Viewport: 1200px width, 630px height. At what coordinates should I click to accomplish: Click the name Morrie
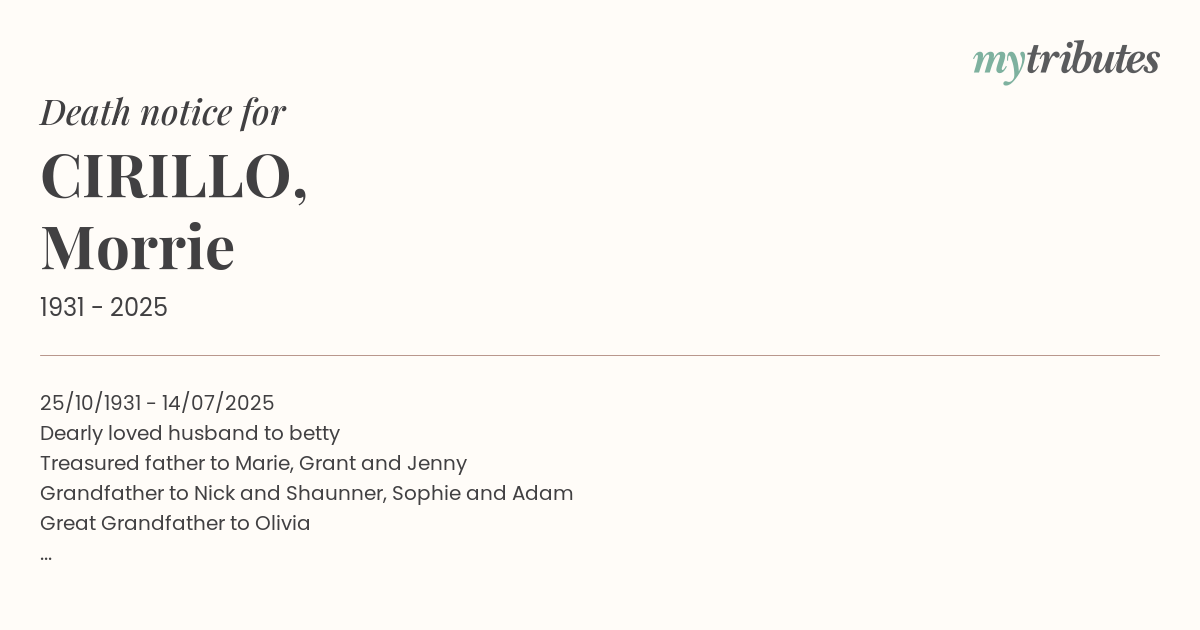click(137, 248)
